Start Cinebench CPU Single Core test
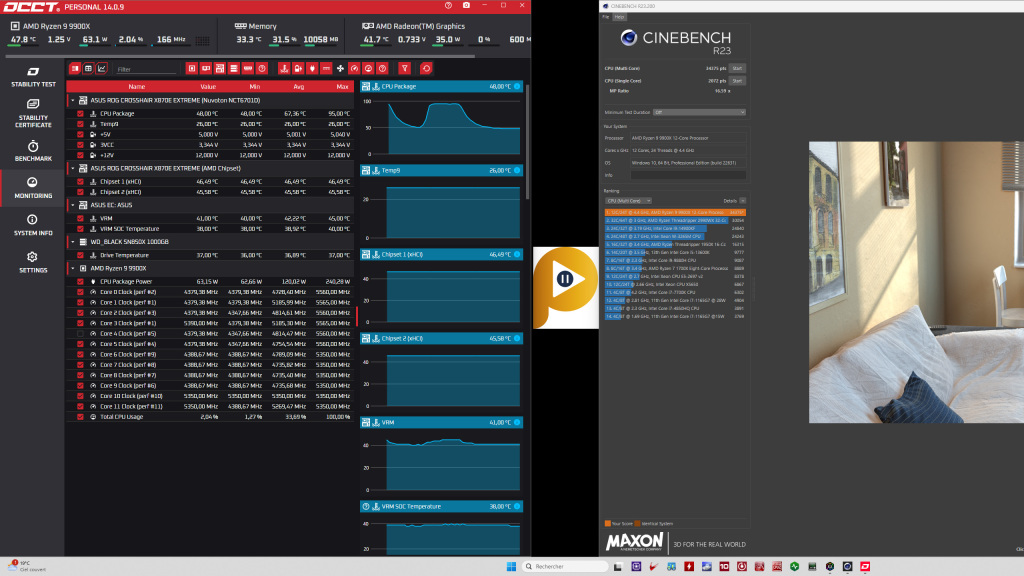The height and width of the screenshot is (576, 1024). pyautogui.click(x=737, y=81)
